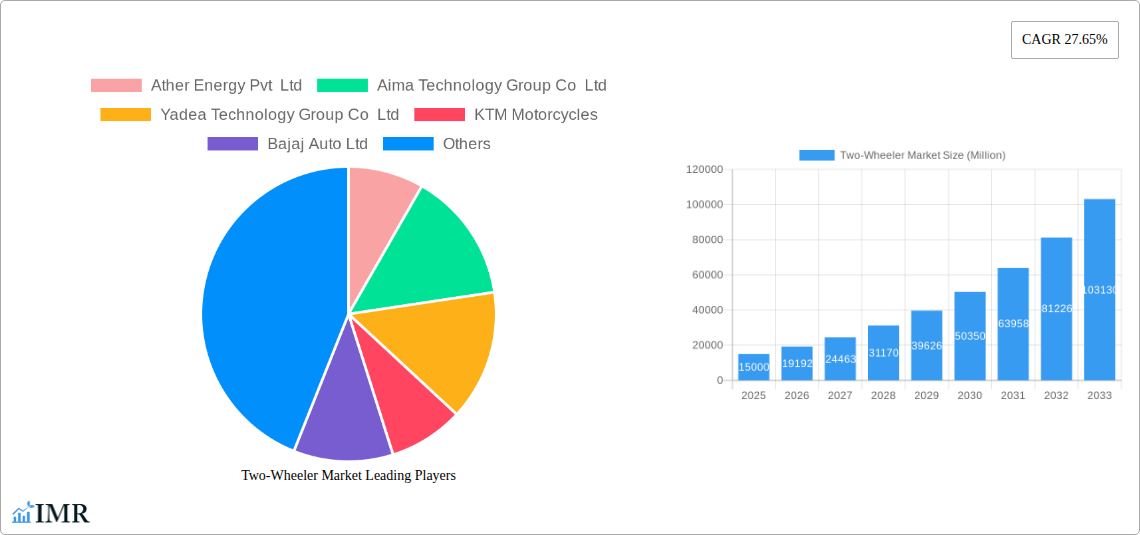Click the 20000 y-axis label
1140x535 pixels.
(707, 345)
